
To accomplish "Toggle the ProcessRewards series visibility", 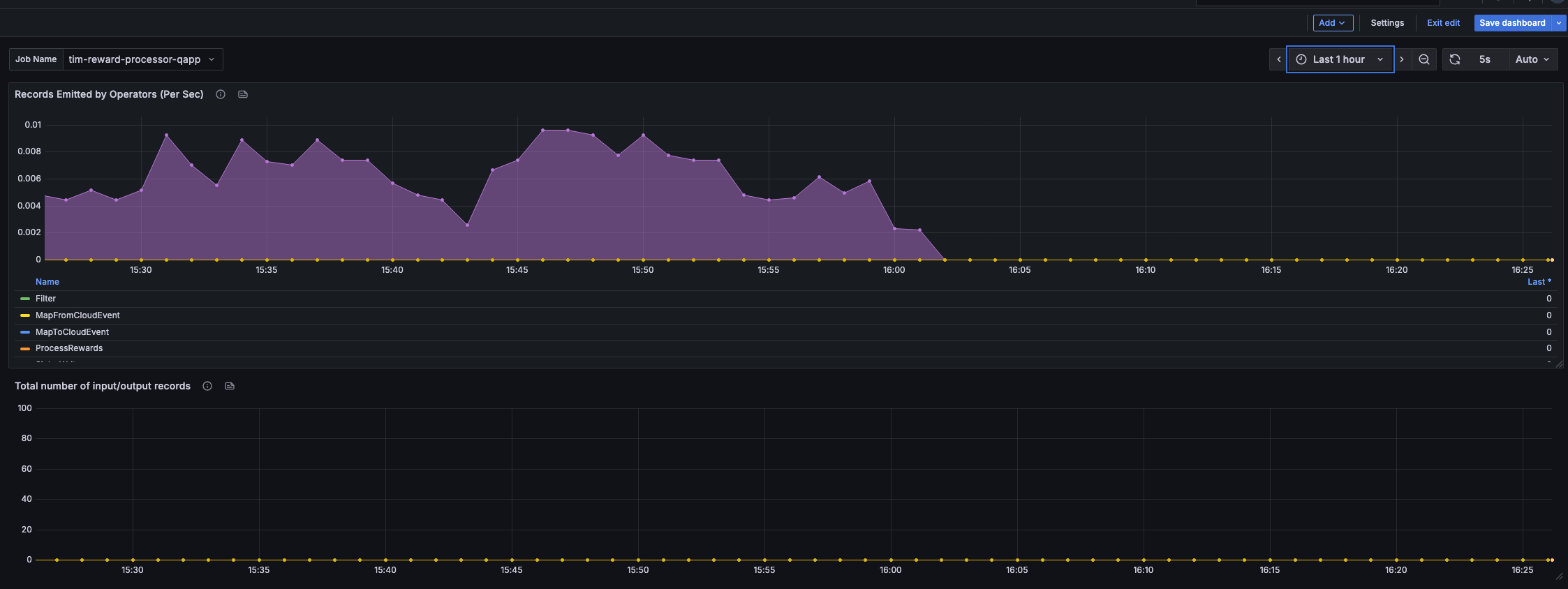I will [69, 348].
